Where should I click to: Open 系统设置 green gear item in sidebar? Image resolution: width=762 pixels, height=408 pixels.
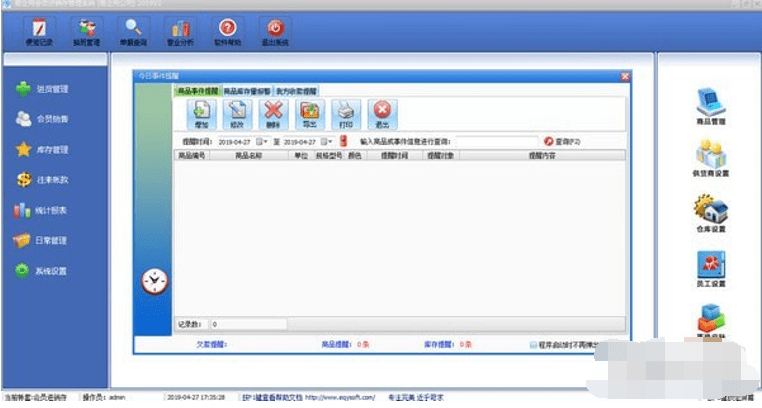[42, 271]
